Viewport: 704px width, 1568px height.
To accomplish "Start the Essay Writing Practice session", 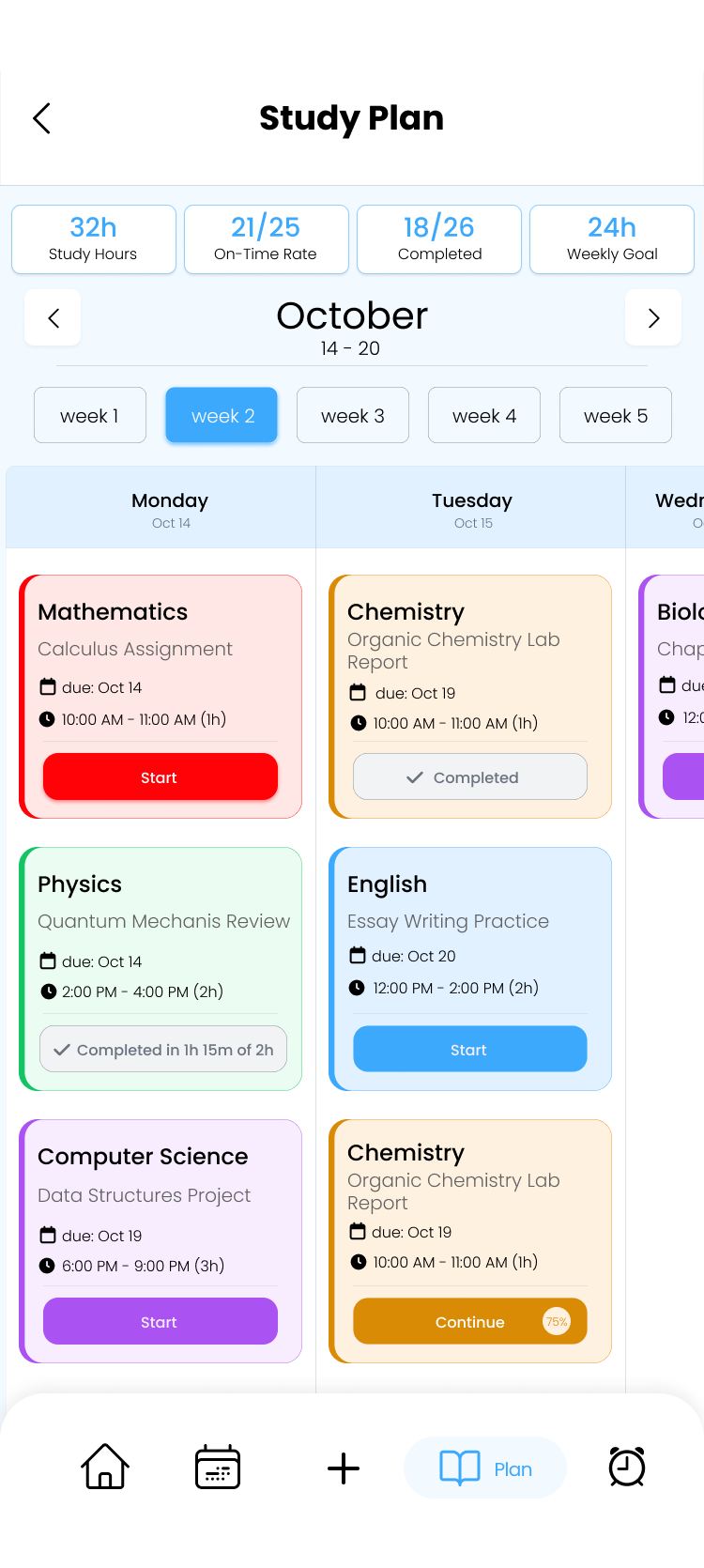I will pyautogui.click(x=469, y=1049).
